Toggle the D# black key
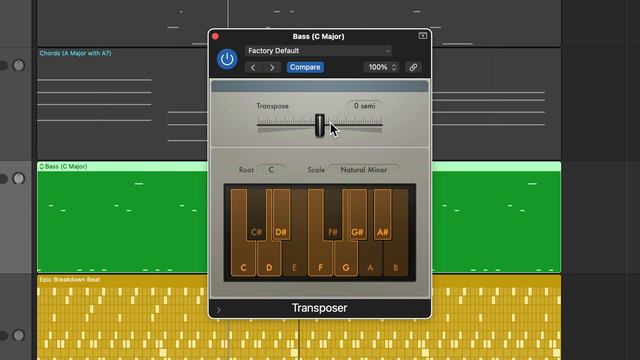This screenshot has width=640, height=360. (x=281, y=214)
